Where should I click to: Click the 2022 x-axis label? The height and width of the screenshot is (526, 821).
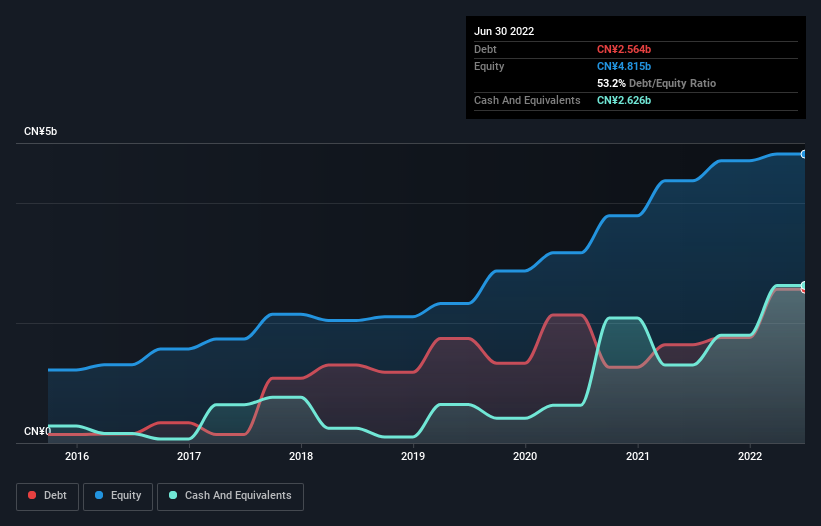(x=750, y=456)
